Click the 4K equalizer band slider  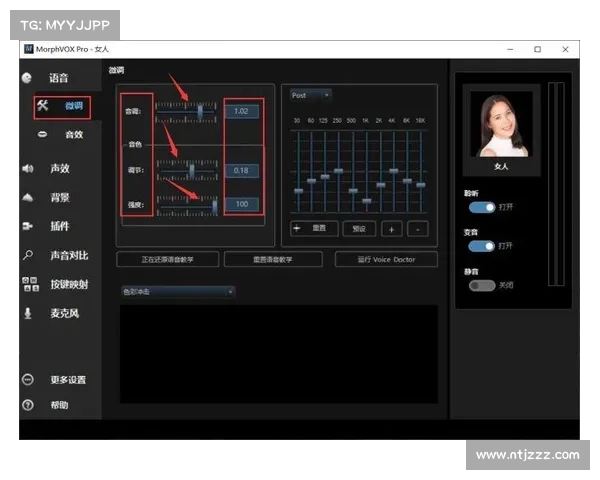click(x=394, y=171)
